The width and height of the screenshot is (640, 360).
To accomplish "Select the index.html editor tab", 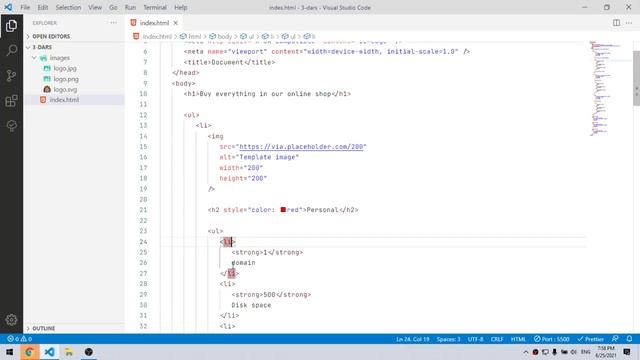I will [x=154, y=23].
